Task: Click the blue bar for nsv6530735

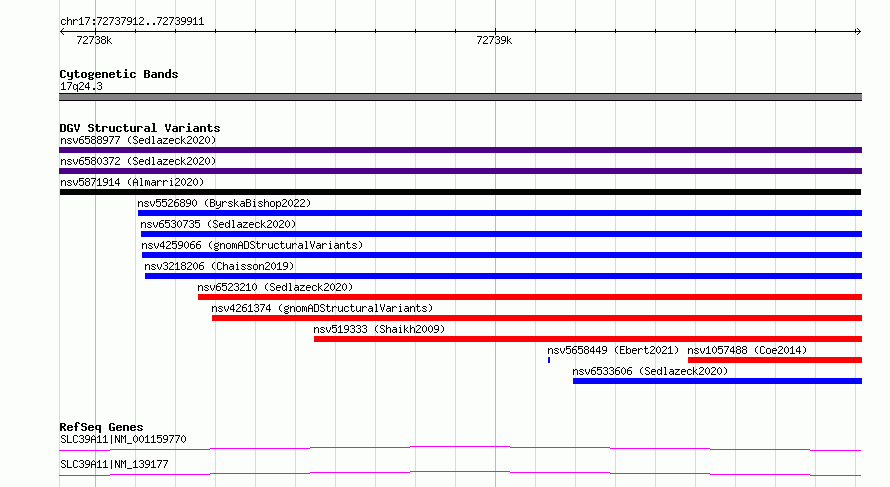Action: tap(501, 234)
